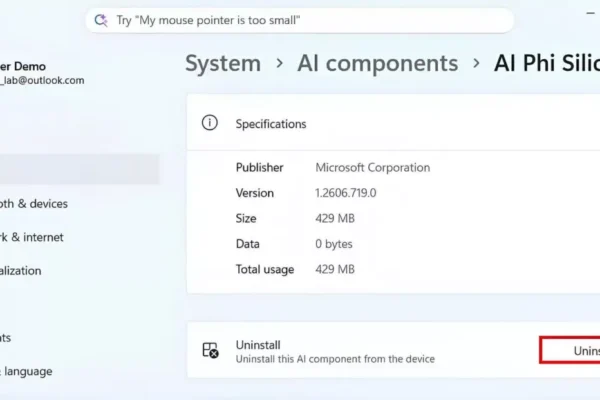Click the AI Phi Silica page title

pyautogui.click(x=547, y=63)
